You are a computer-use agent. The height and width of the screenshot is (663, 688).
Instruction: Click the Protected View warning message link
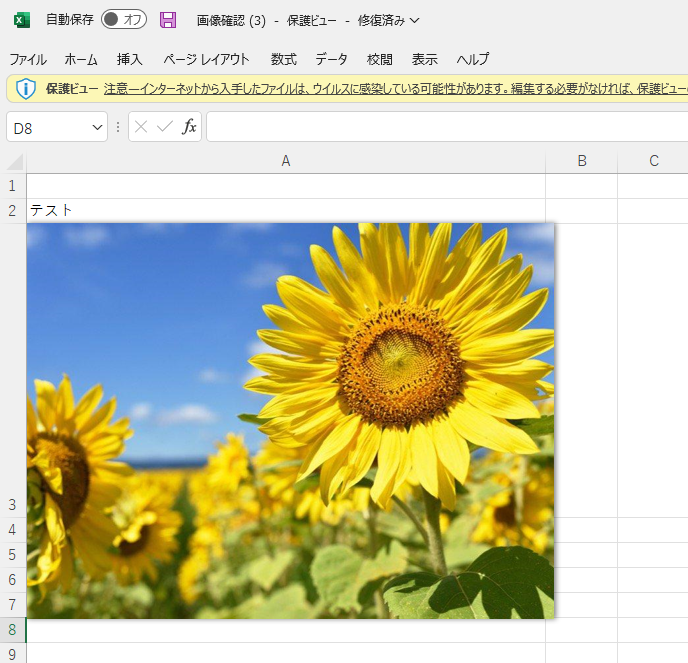coord(396,89)
